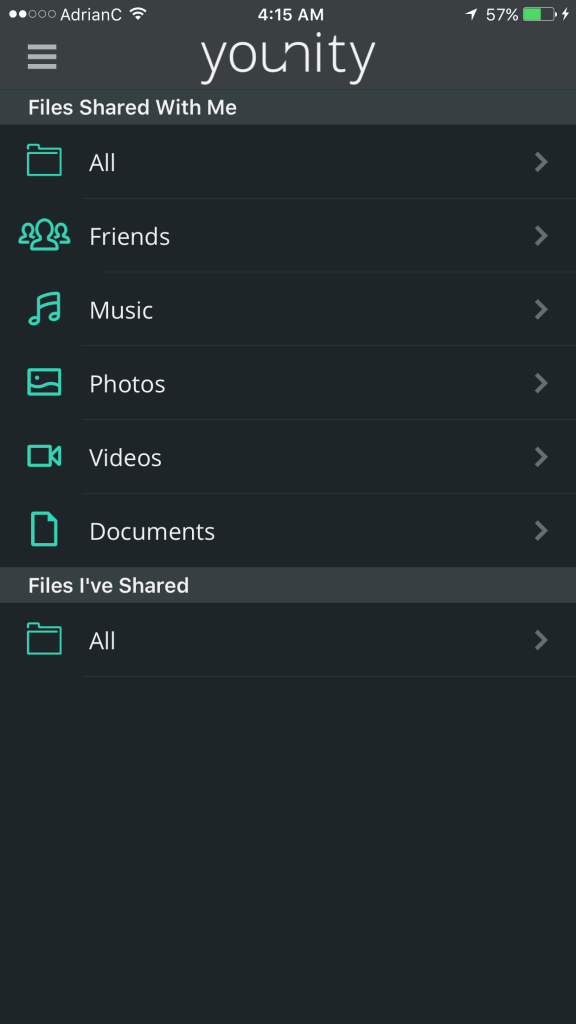Viewport: 576px width, 1024px height.
Task: Tap the battery indicator in status bar
Action: coord(539,14)
